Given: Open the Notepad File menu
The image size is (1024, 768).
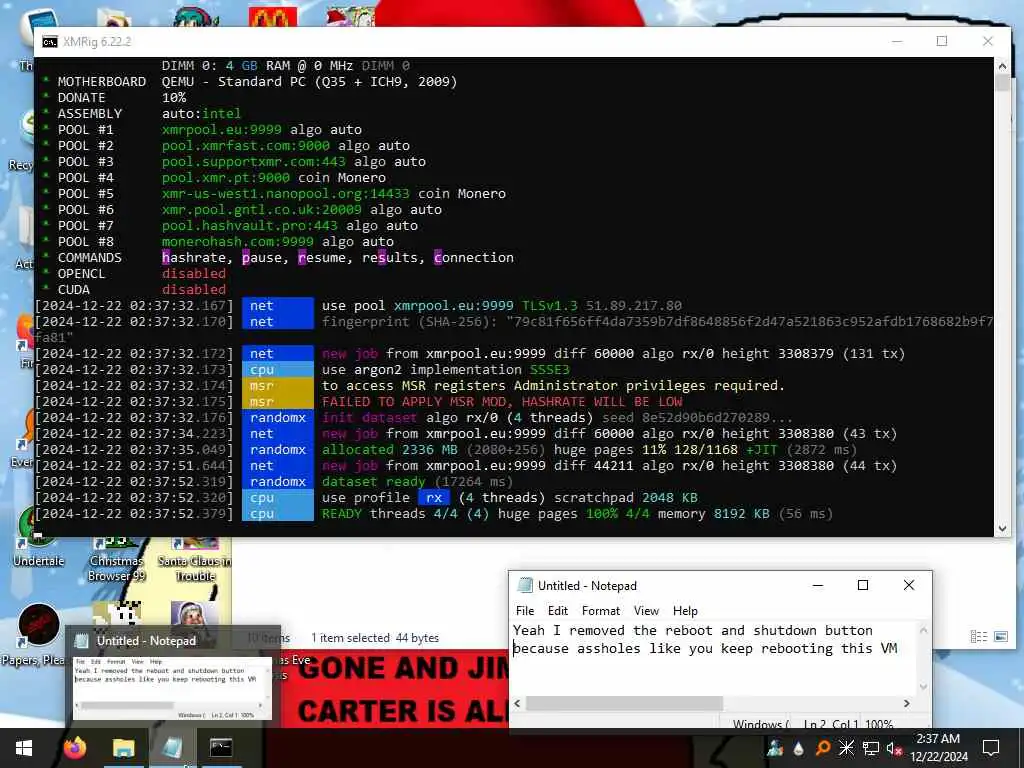Looking at the screenshot, I should 524,611.
